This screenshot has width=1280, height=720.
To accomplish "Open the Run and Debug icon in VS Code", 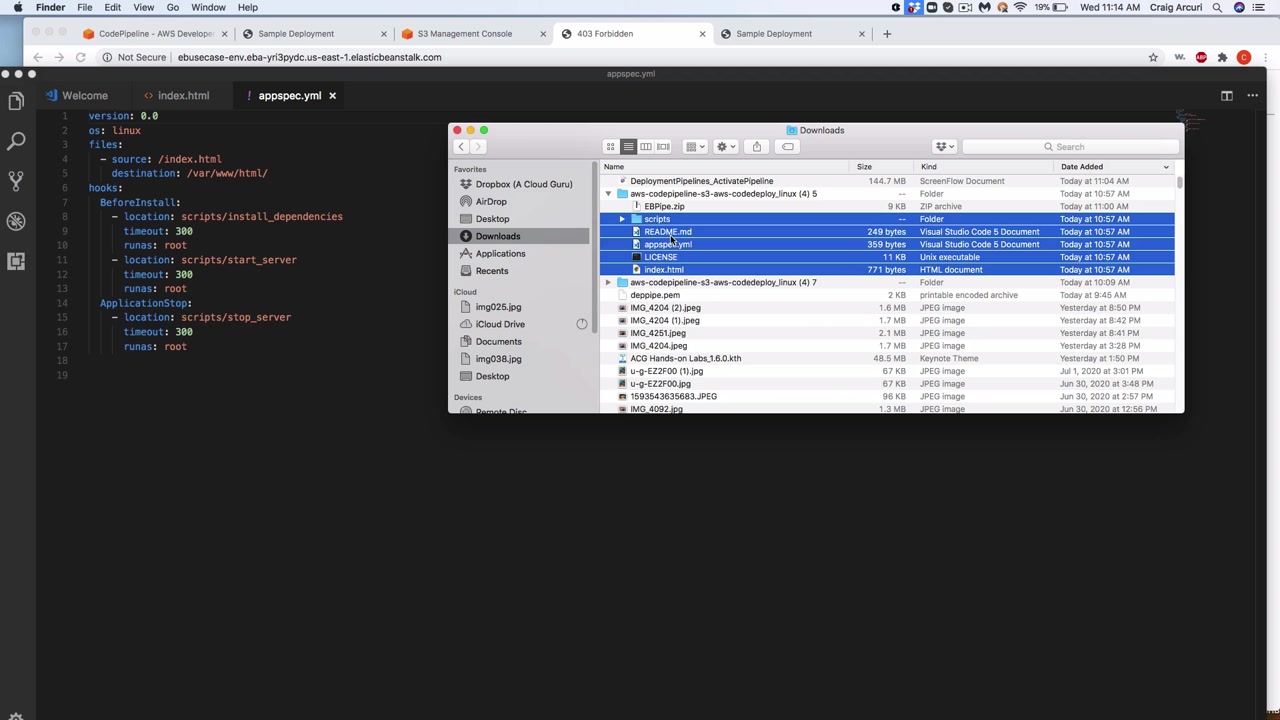I will pos(16,221).
